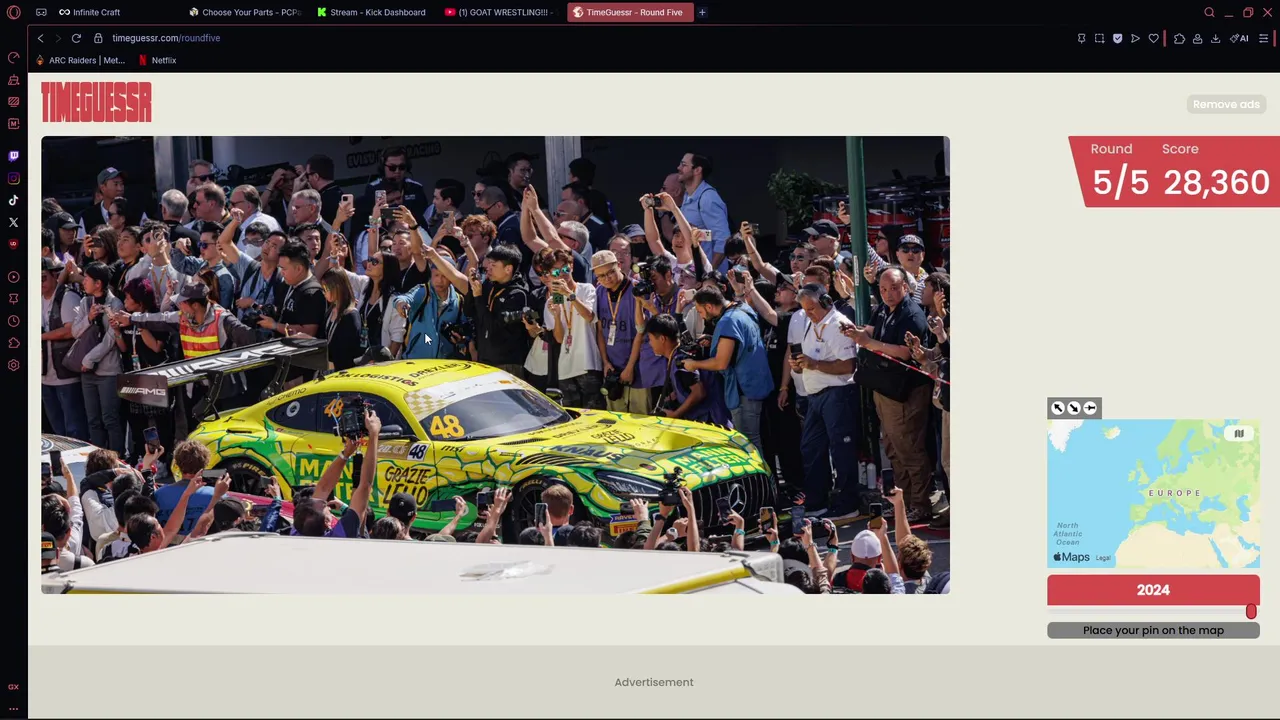
Task: Open GX Control speedometer sidebar icon
Action: 13,57
